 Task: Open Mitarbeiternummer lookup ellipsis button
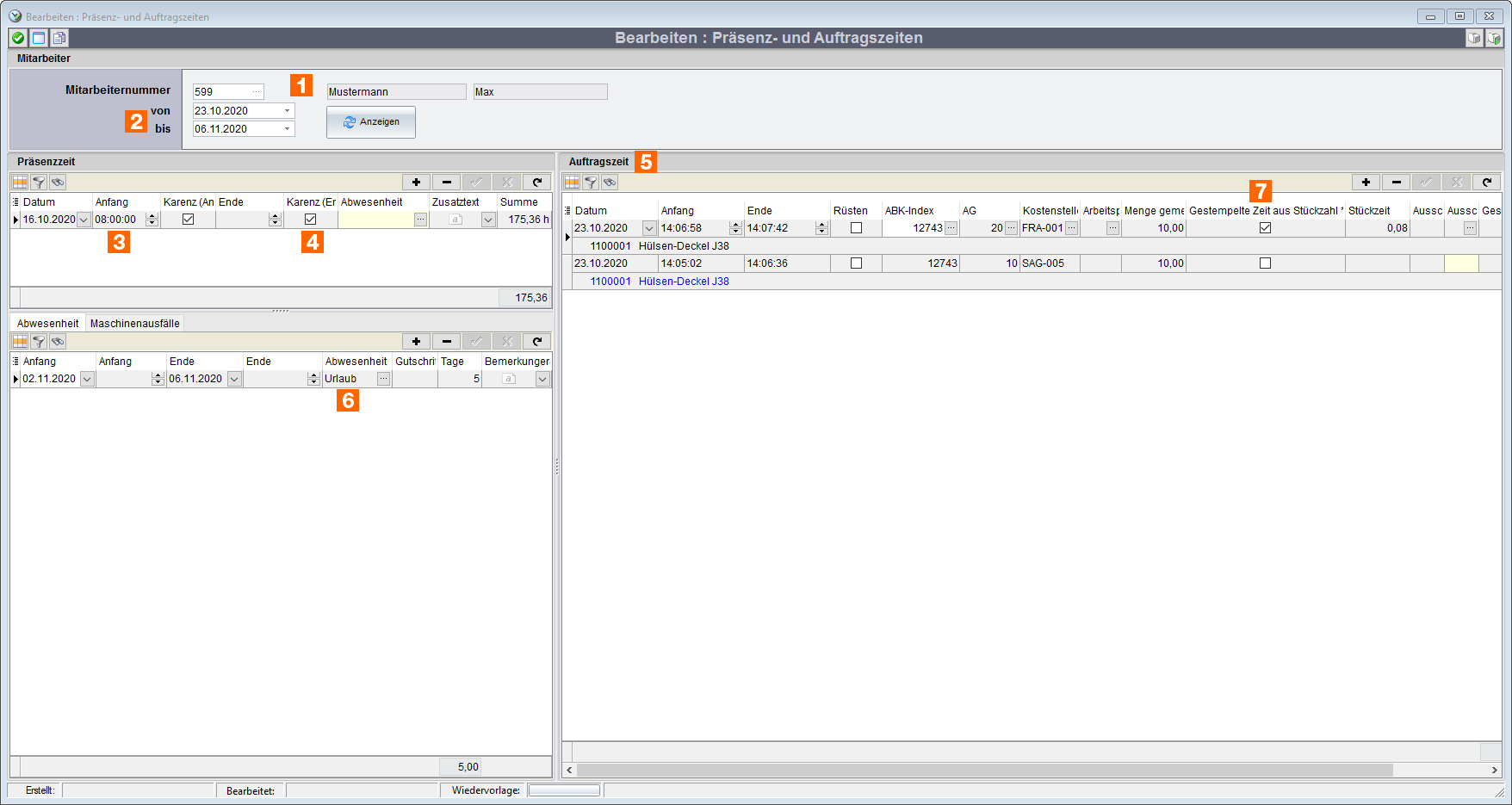[x=256, y=92]
